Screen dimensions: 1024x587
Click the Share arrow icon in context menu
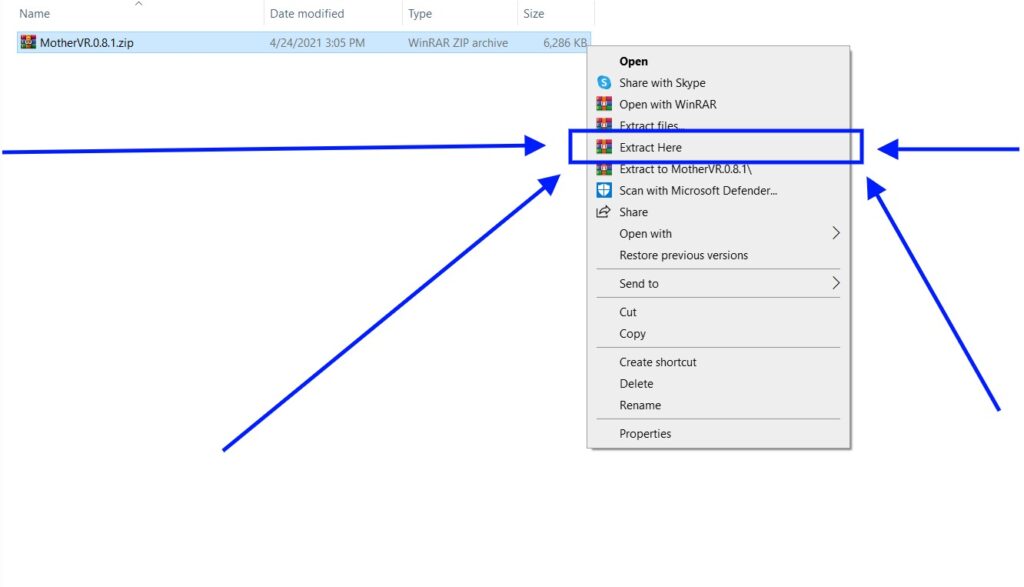tap(603, 212)
